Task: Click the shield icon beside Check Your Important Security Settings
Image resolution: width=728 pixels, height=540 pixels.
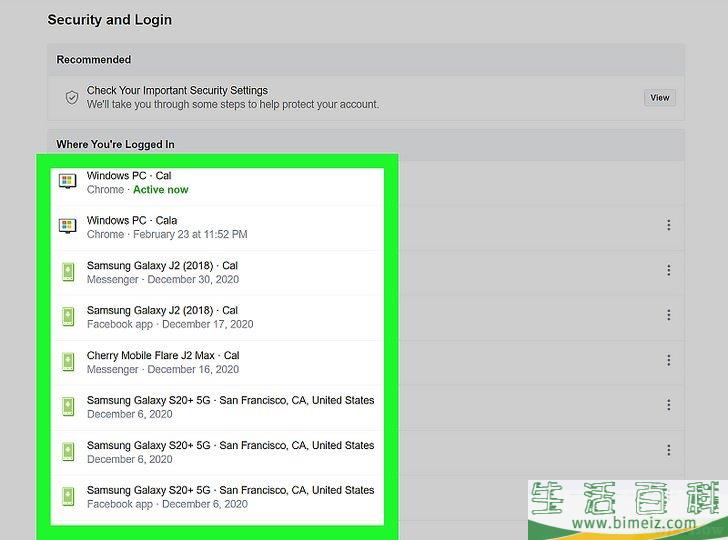Action: click(x=72, y=98)
